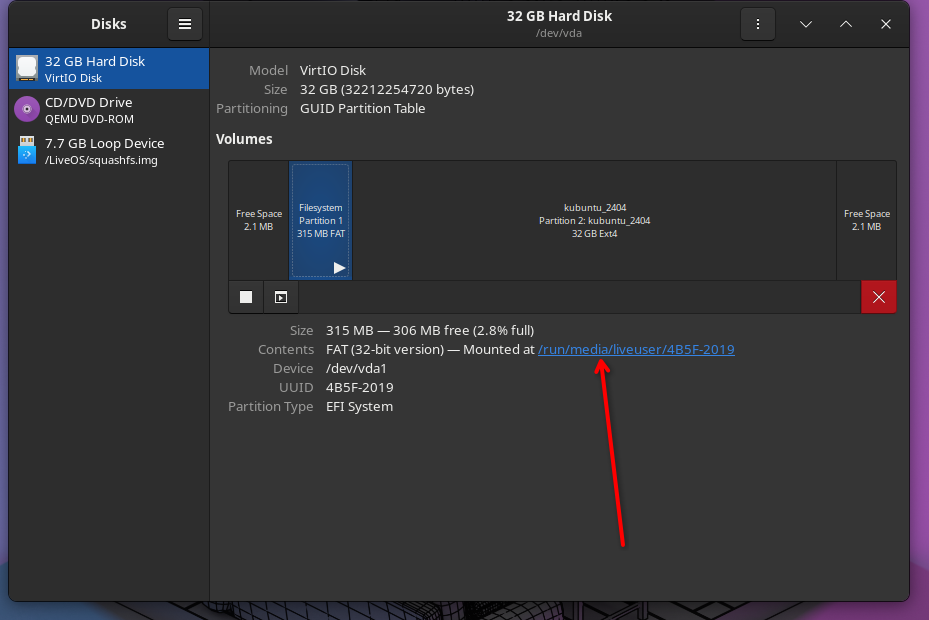Open the Disks application hamburger menu
Image resolution: width=929 pixels, height=620 pixels.
click(185, 25)
